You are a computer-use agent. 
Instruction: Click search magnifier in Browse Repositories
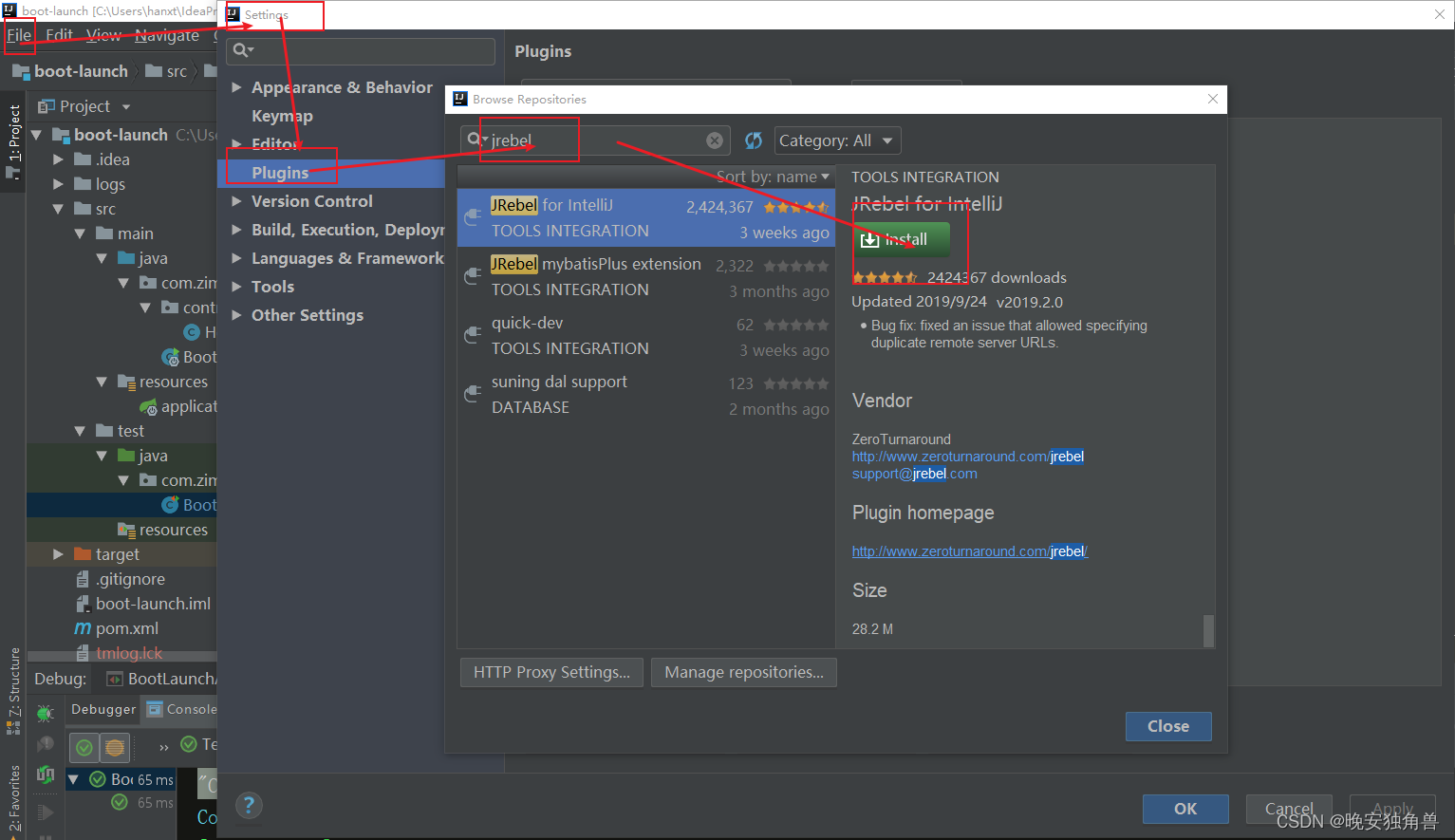pos(476,140)
